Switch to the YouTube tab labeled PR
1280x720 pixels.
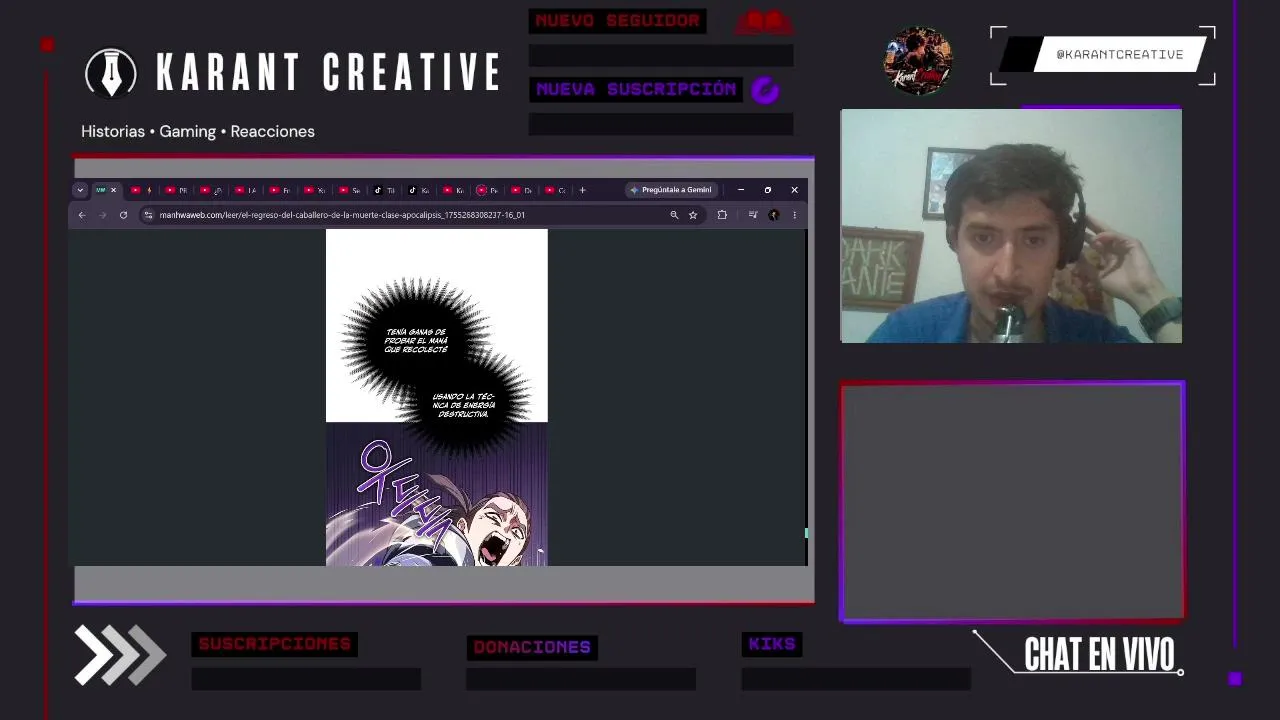click(x=176, y=190)
